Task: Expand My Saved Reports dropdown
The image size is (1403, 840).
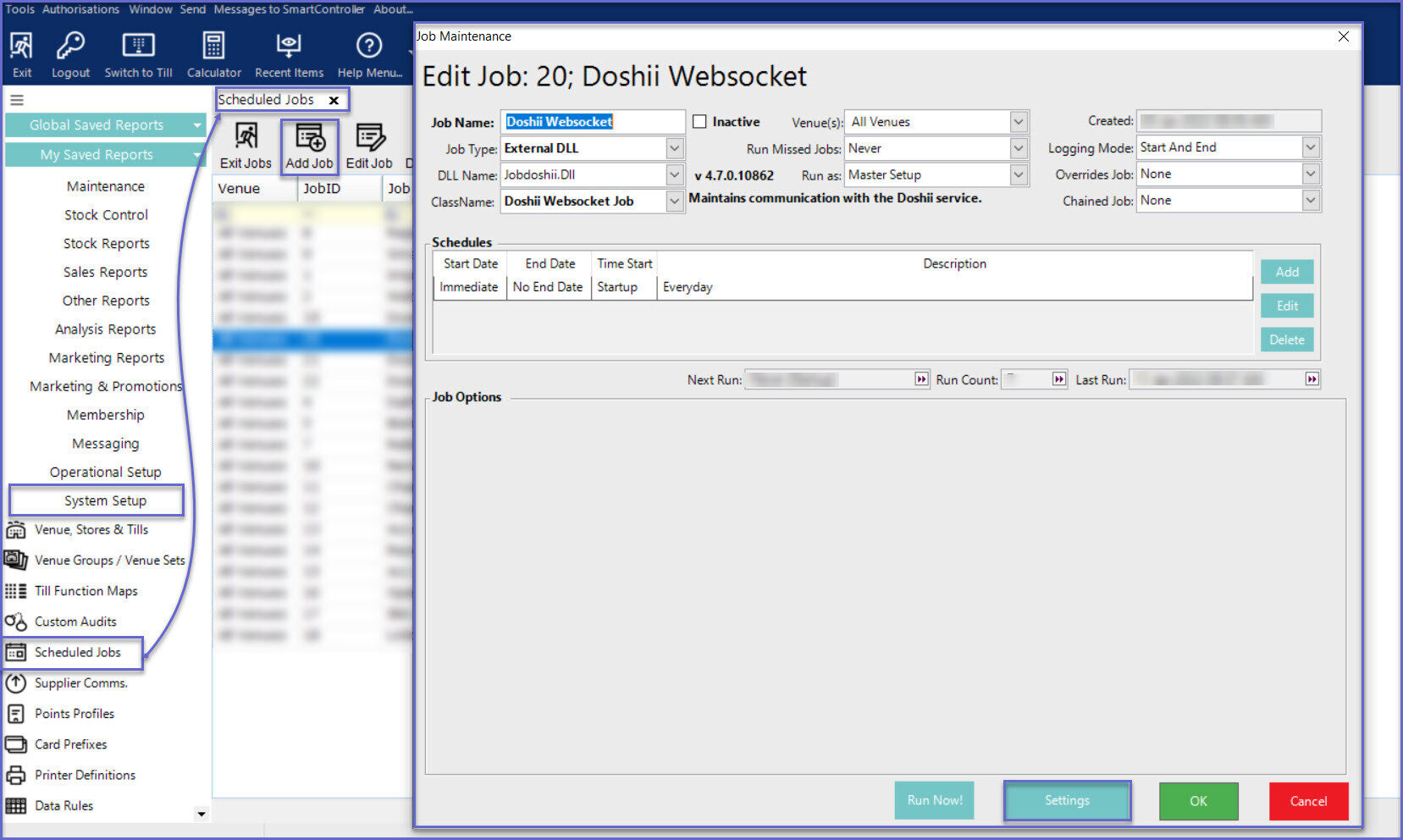Action: tap(197, 155)
